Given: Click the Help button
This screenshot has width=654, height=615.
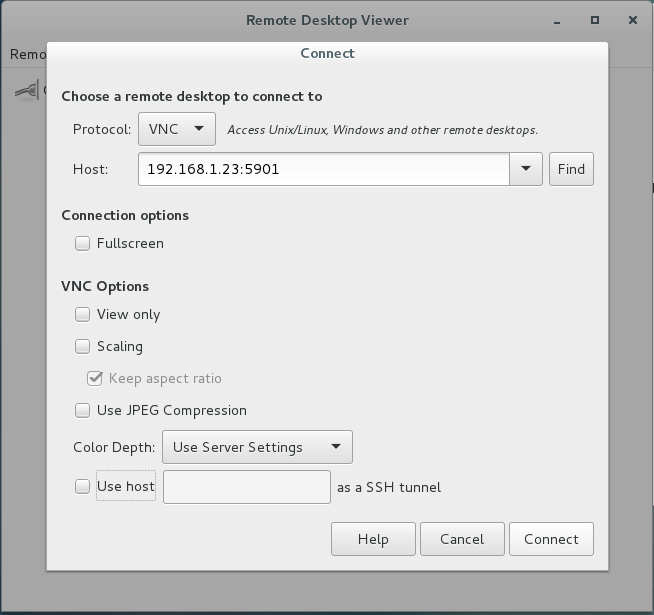Looking at the screenshot, I should click(373, 539).
